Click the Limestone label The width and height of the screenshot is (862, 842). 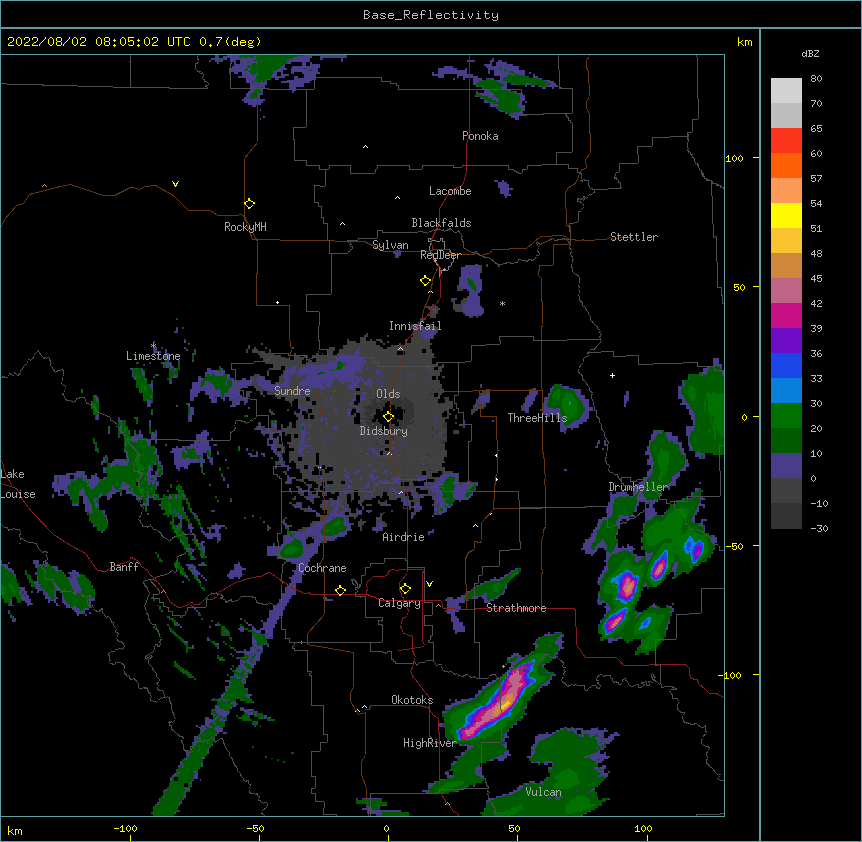(153, 356)
